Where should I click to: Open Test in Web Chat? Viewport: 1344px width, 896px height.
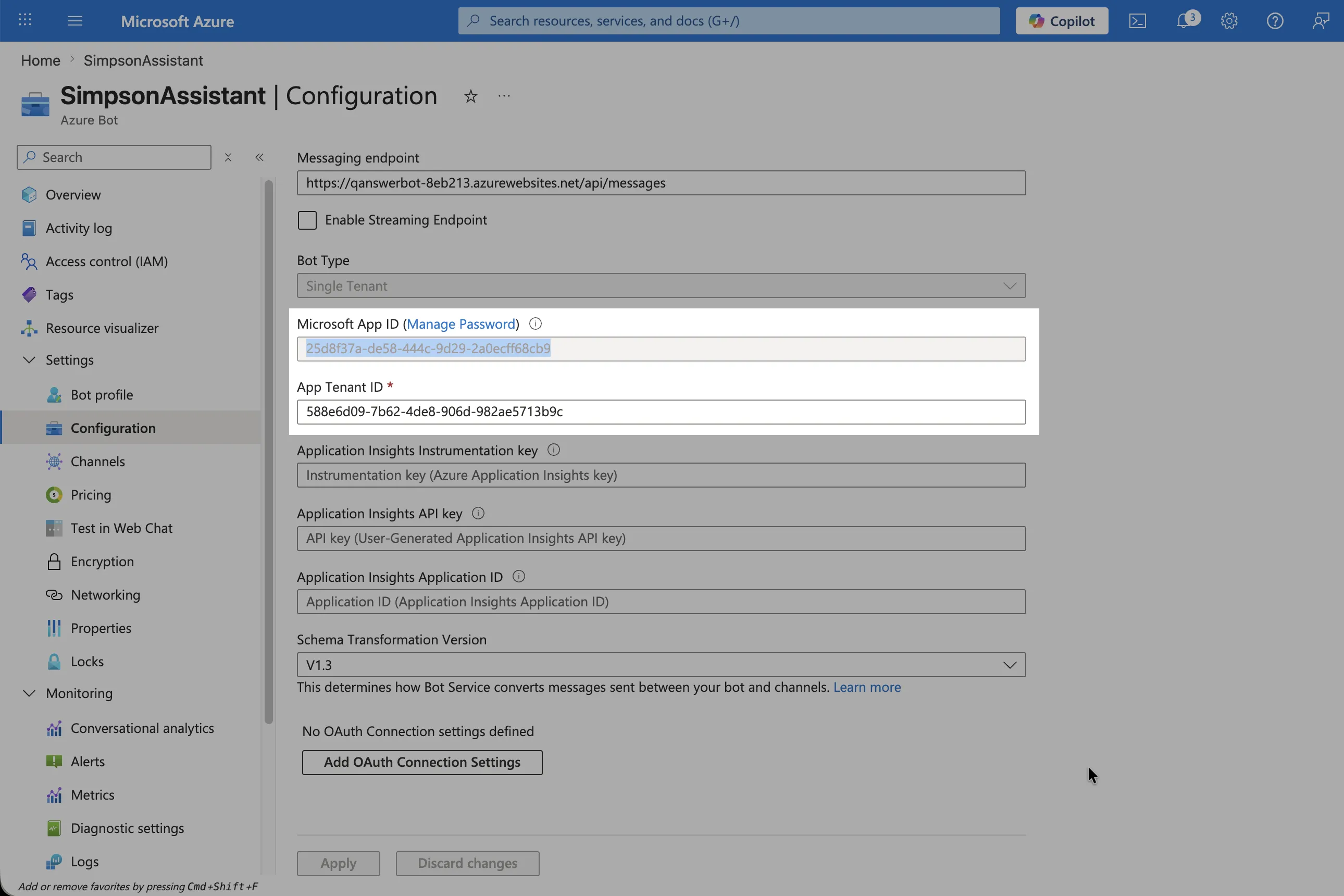pos(121,528)
